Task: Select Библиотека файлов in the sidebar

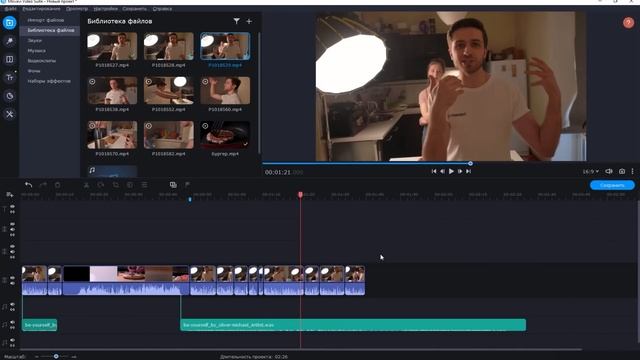Action: coord(51,30)
